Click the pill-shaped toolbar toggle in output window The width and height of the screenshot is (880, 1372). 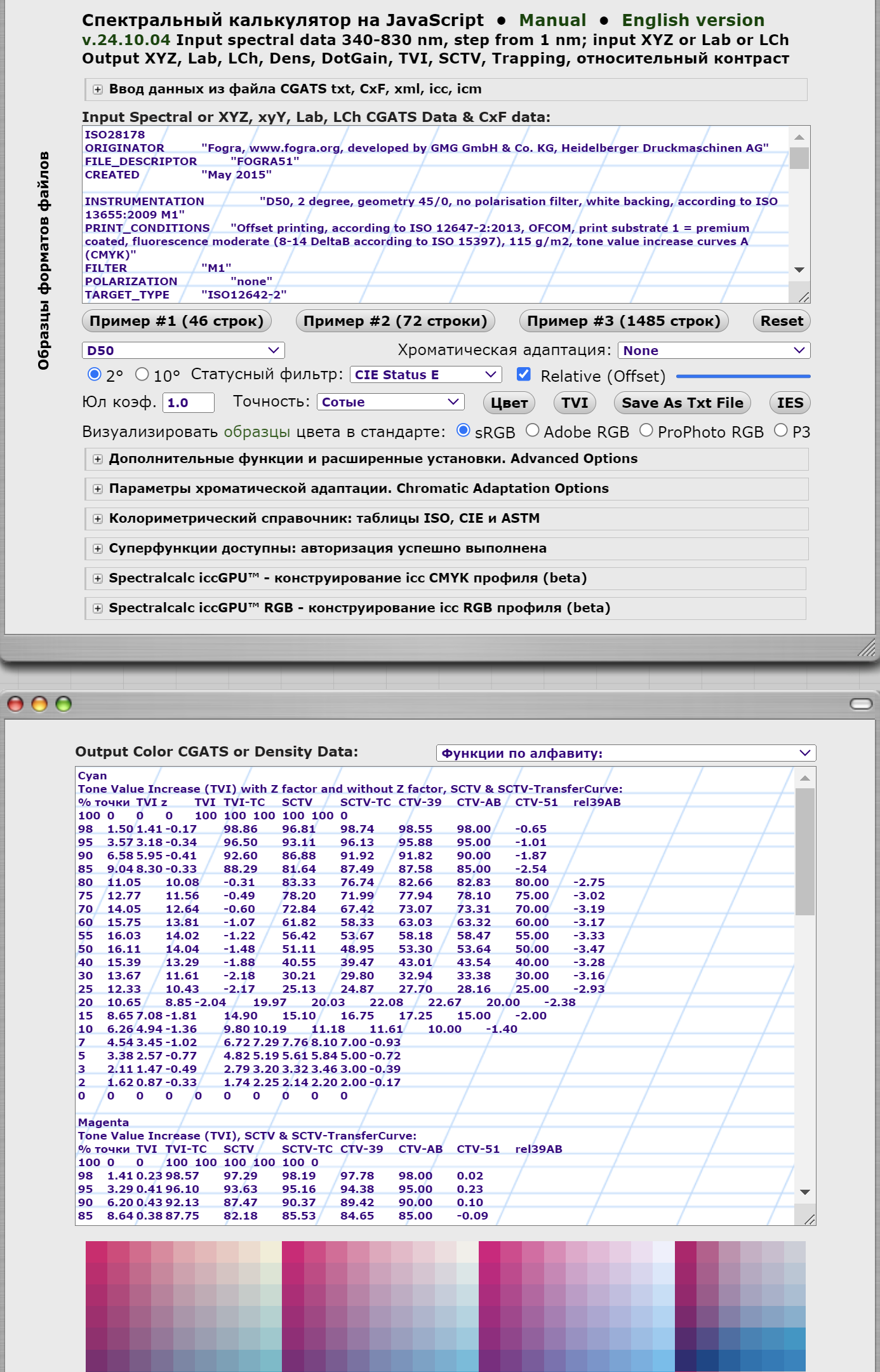[x=860, y=704]
